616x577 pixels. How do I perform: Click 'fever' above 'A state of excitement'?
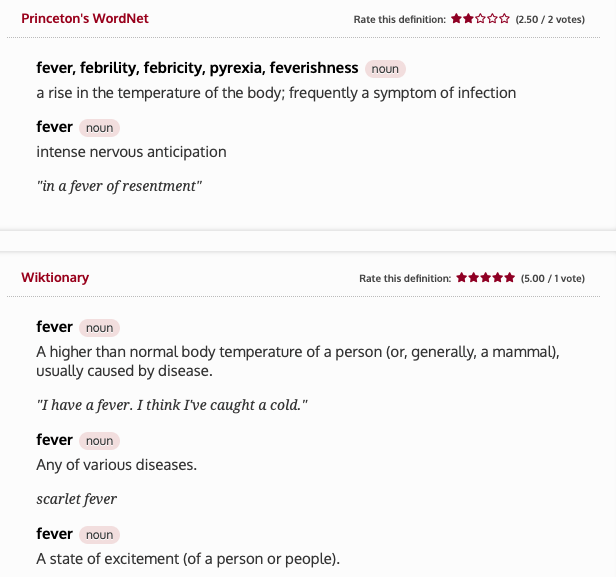click(54, 534)
